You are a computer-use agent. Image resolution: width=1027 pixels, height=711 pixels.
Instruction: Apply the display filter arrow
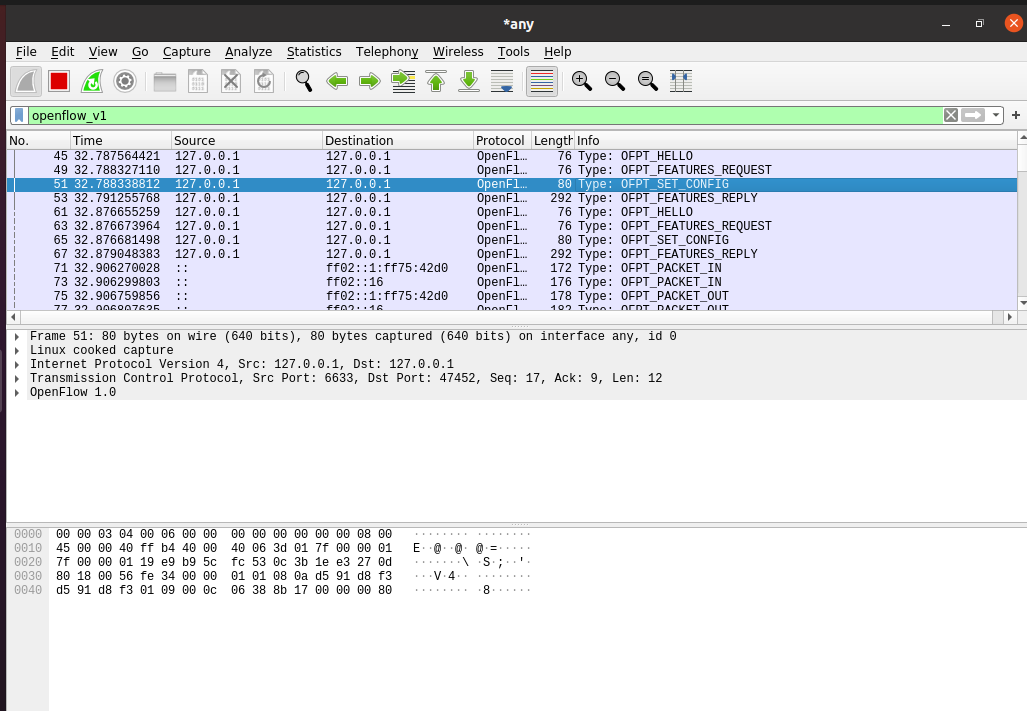coord(973,115)
